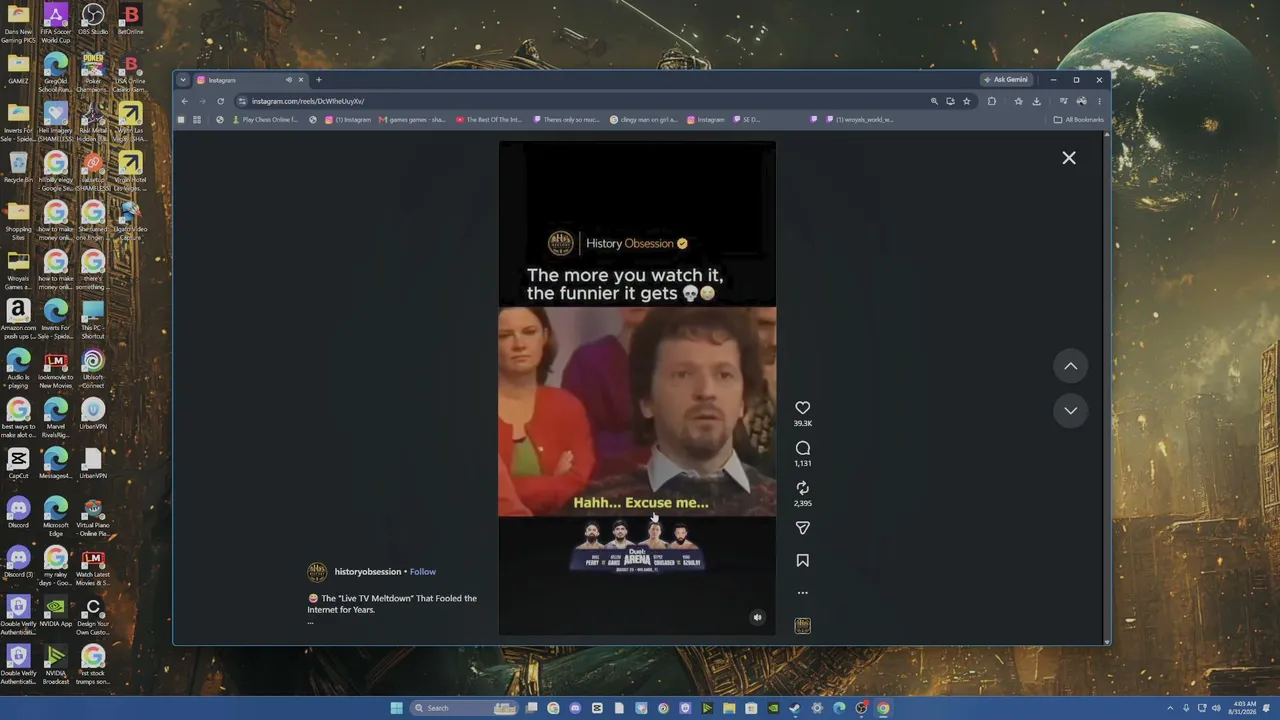Open the clingy man on girl bookmark
Viewport: 1280px width, 720px height.
tap(643, 120)
